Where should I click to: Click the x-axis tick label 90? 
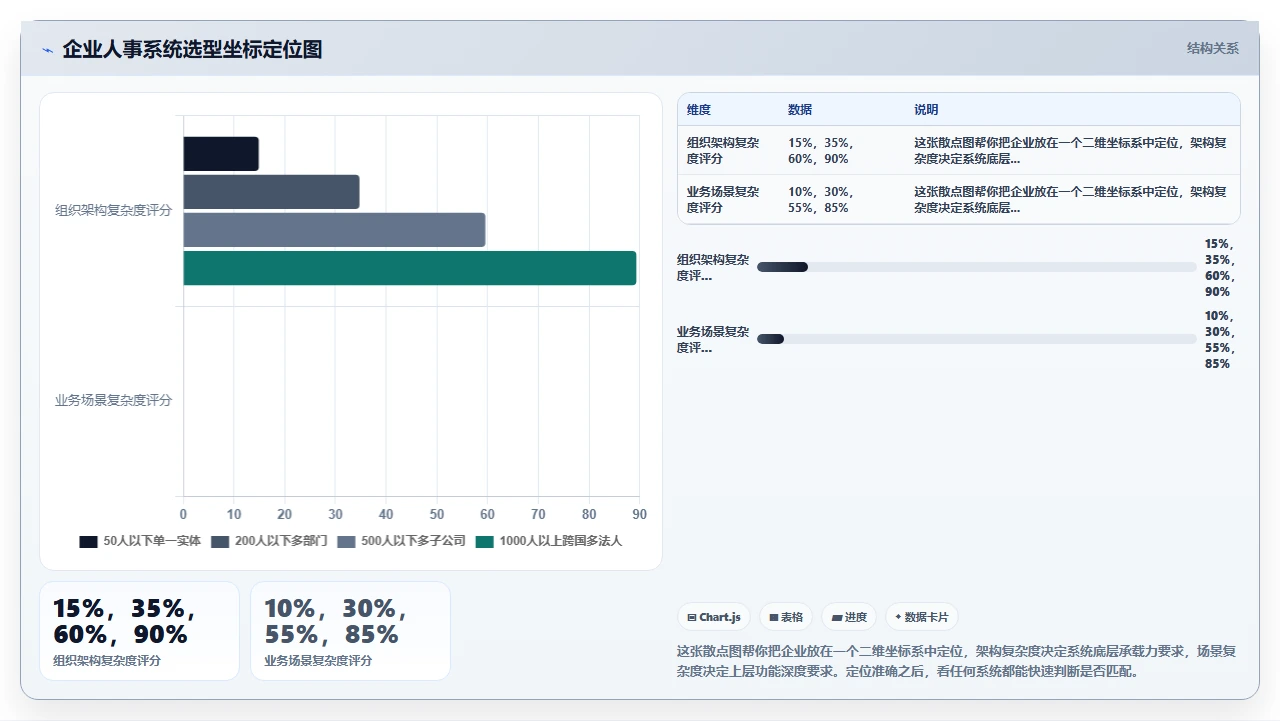[640, 514]
